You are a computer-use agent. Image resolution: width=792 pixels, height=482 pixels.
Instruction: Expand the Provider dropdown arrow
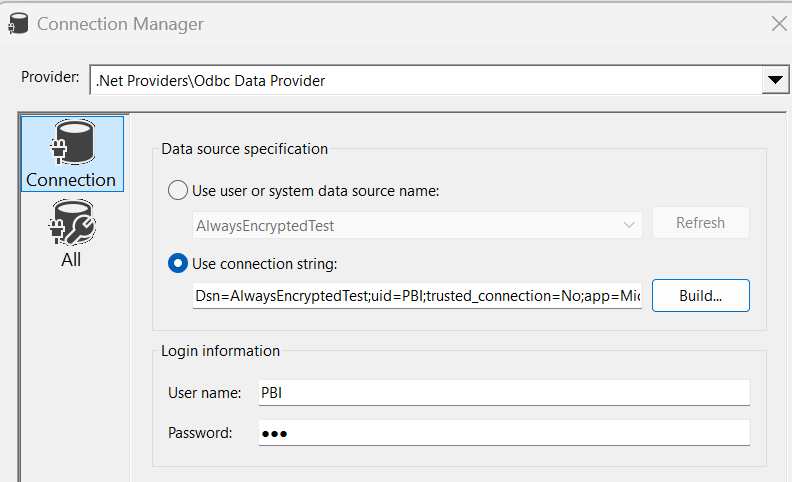774,80
